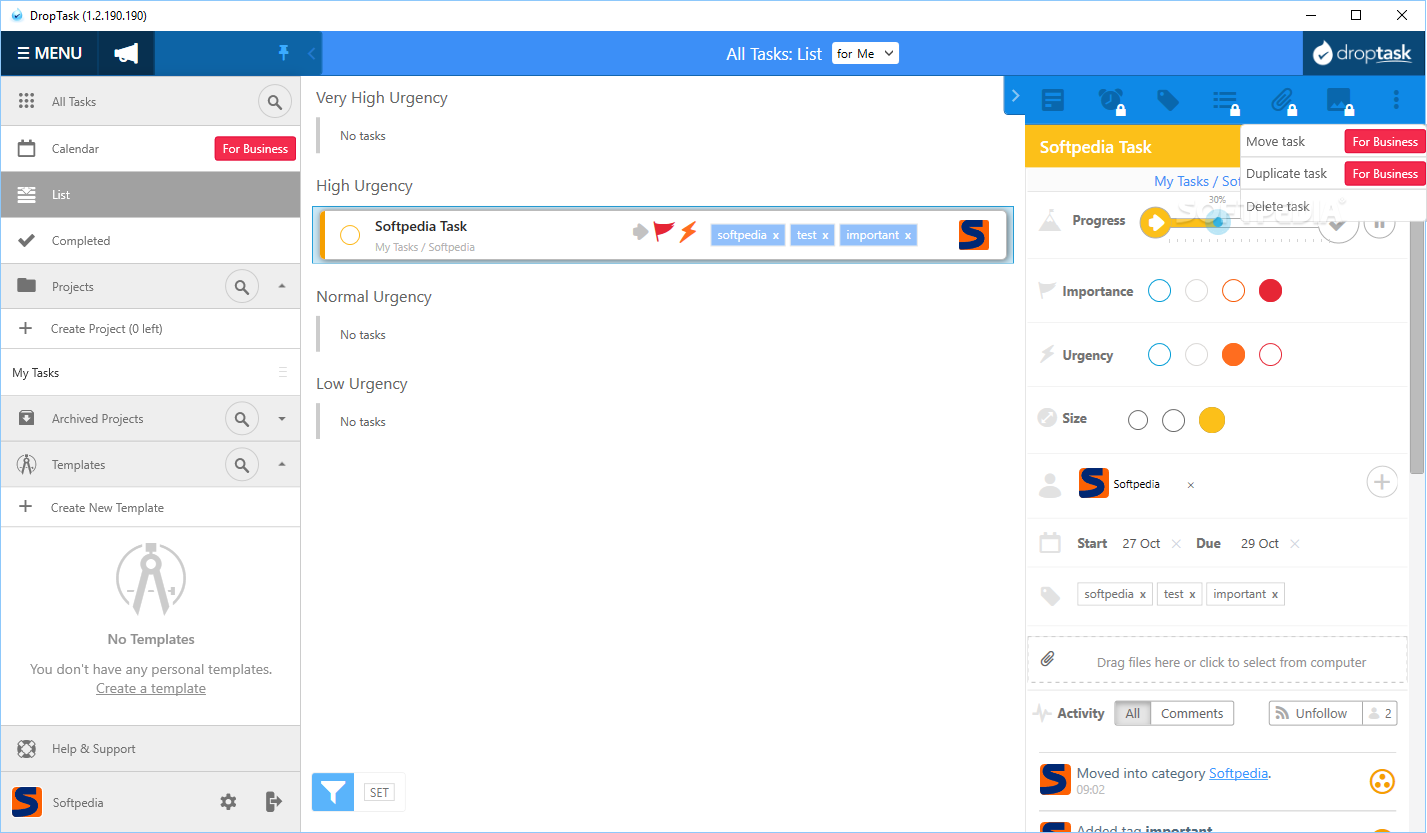Follow the Create a template link
1427x833 pixels.
click(151, 689)
